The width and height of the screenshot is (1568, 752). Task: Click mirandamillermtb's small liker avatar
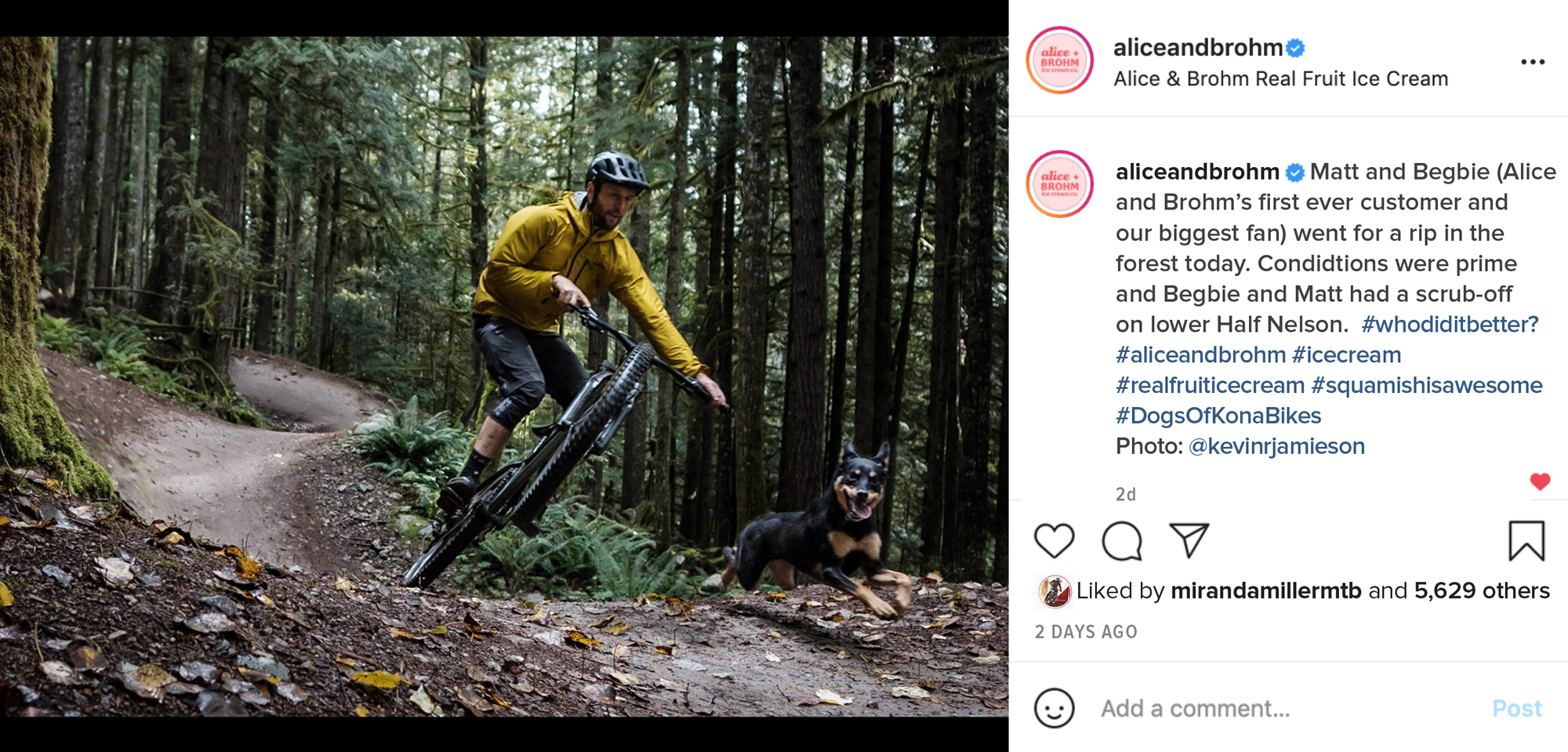pyautogui.click(x=1054, y=591)
